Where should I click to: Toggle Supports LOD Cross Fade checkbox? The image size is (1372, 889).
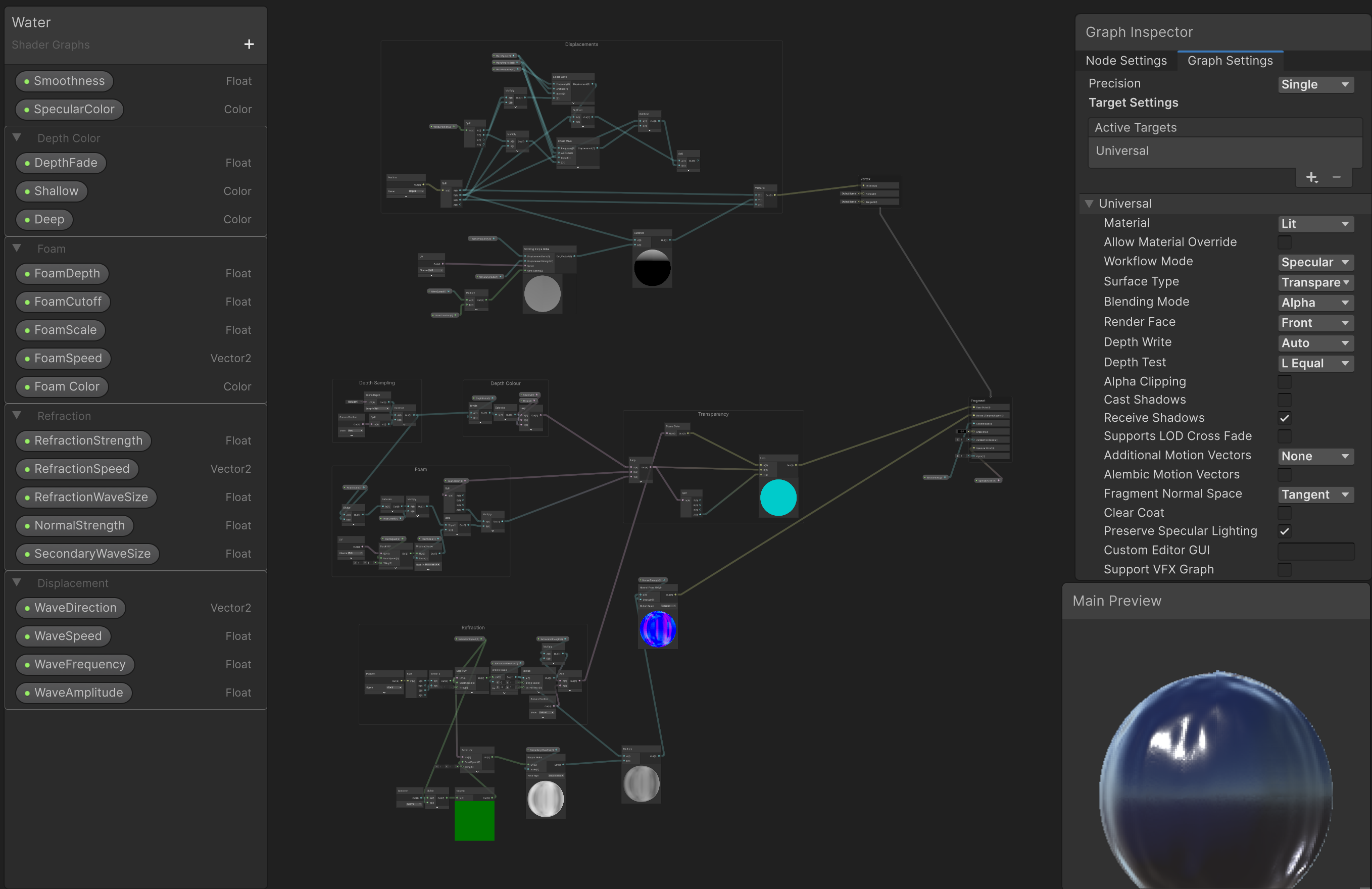pos(1285,436)
